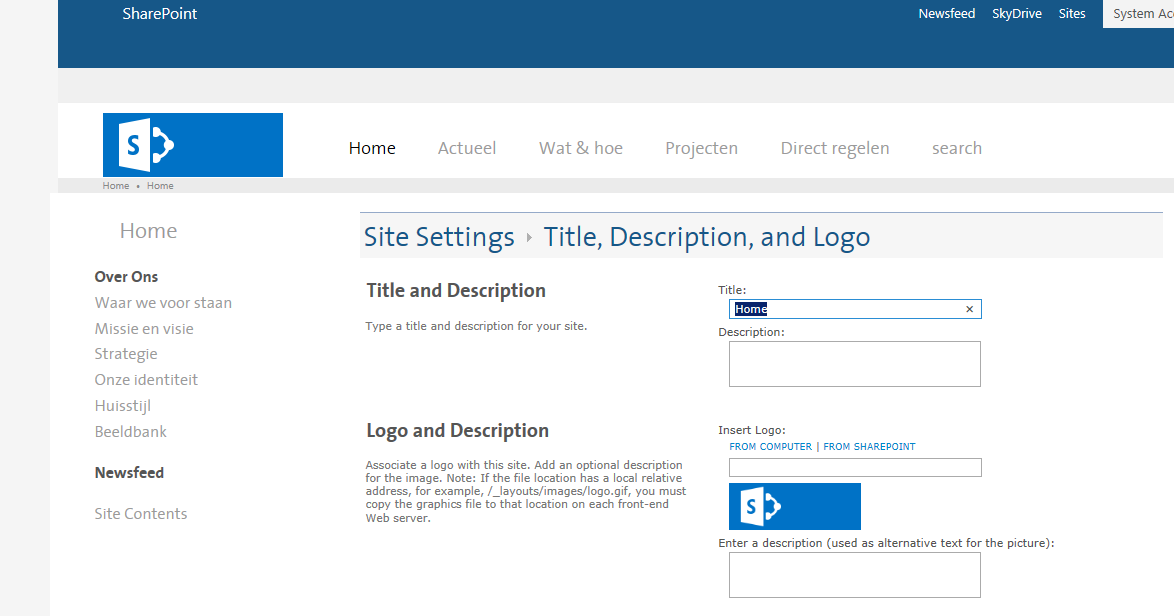Viewport: 1174px width, 616px height.
Task: Select the Home tab in top navigation
Action: pos(372,147)
